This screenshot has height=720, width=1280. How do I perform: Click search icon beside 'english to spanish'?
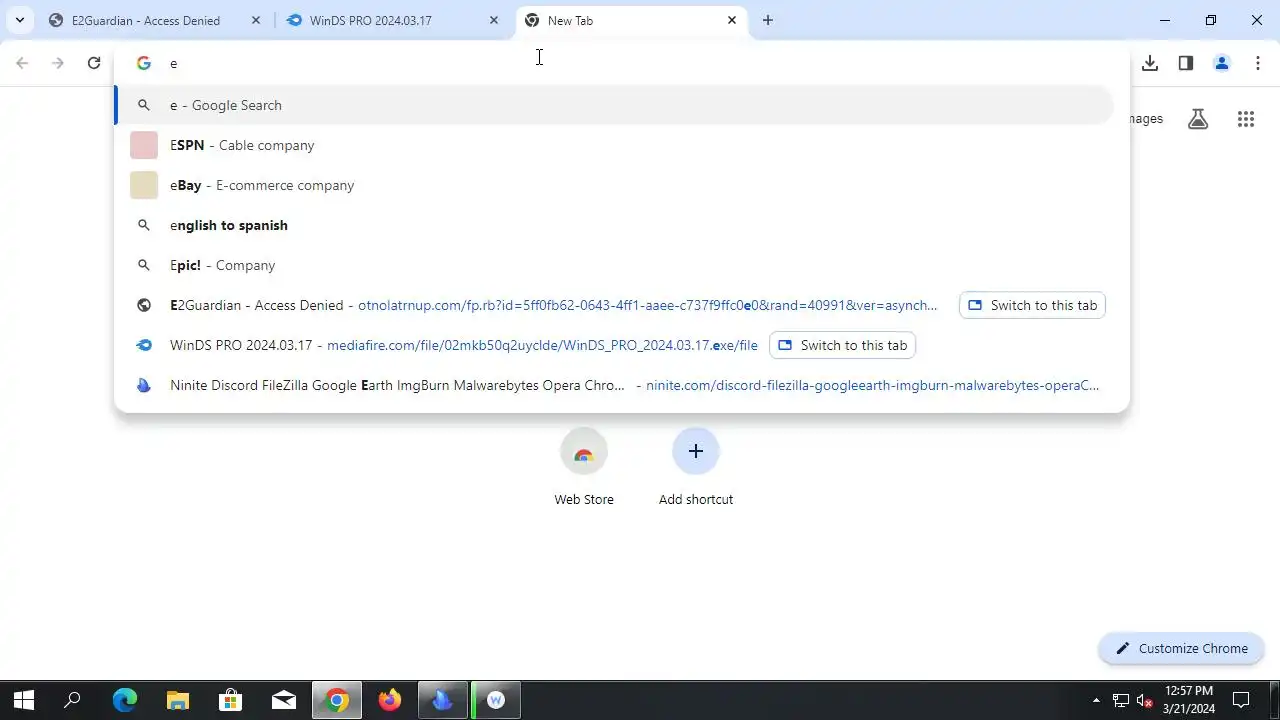coord(144,225)
